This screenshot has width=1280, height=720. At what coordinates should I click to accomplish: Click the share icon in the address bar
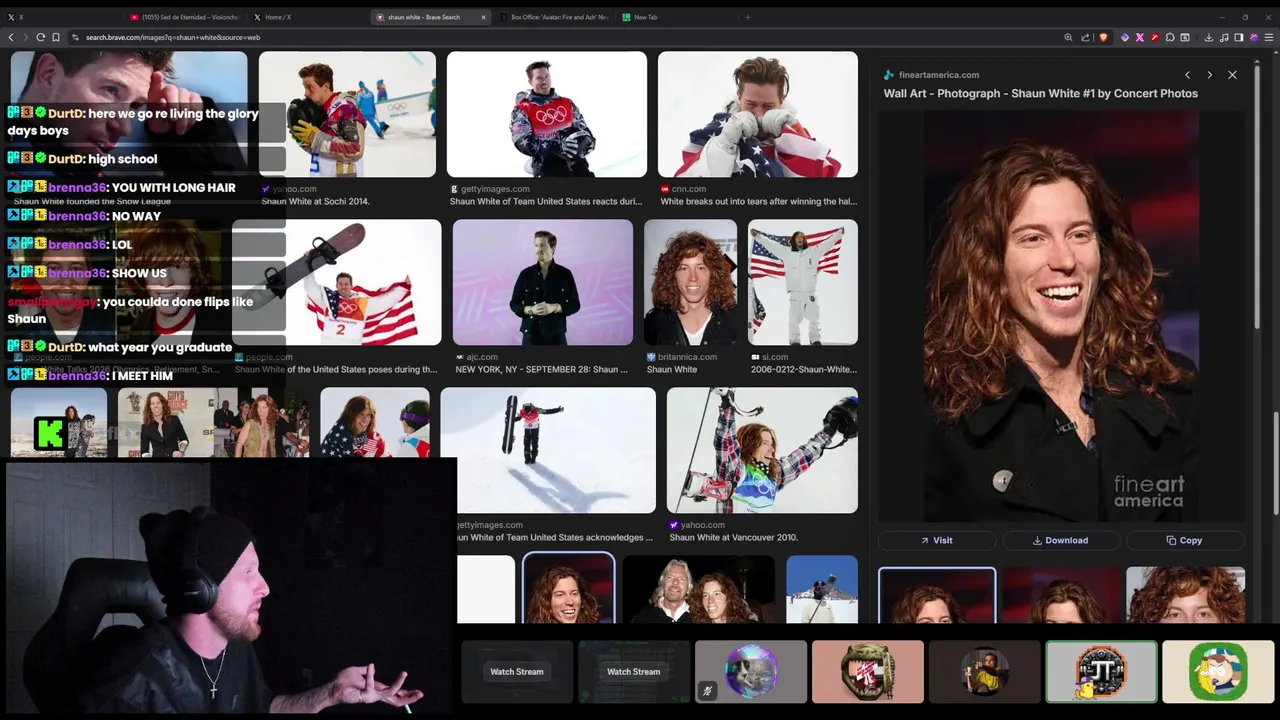click(1086, 37)
